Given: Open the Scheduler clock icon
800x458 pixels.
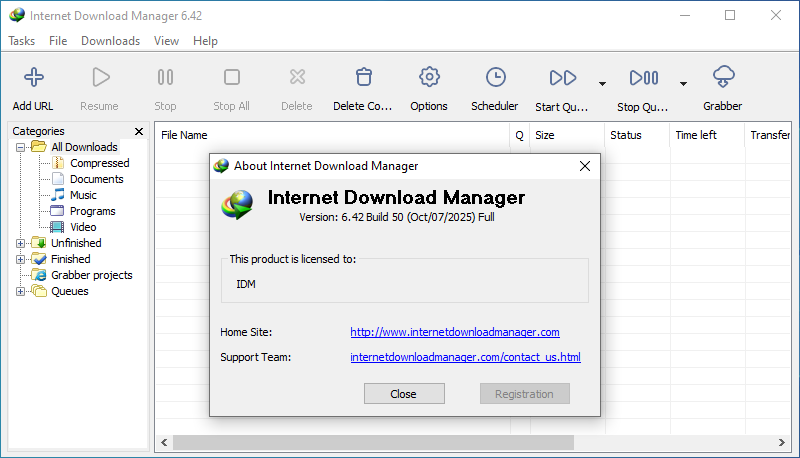Looking at the screenshot, I should [495, 78].
